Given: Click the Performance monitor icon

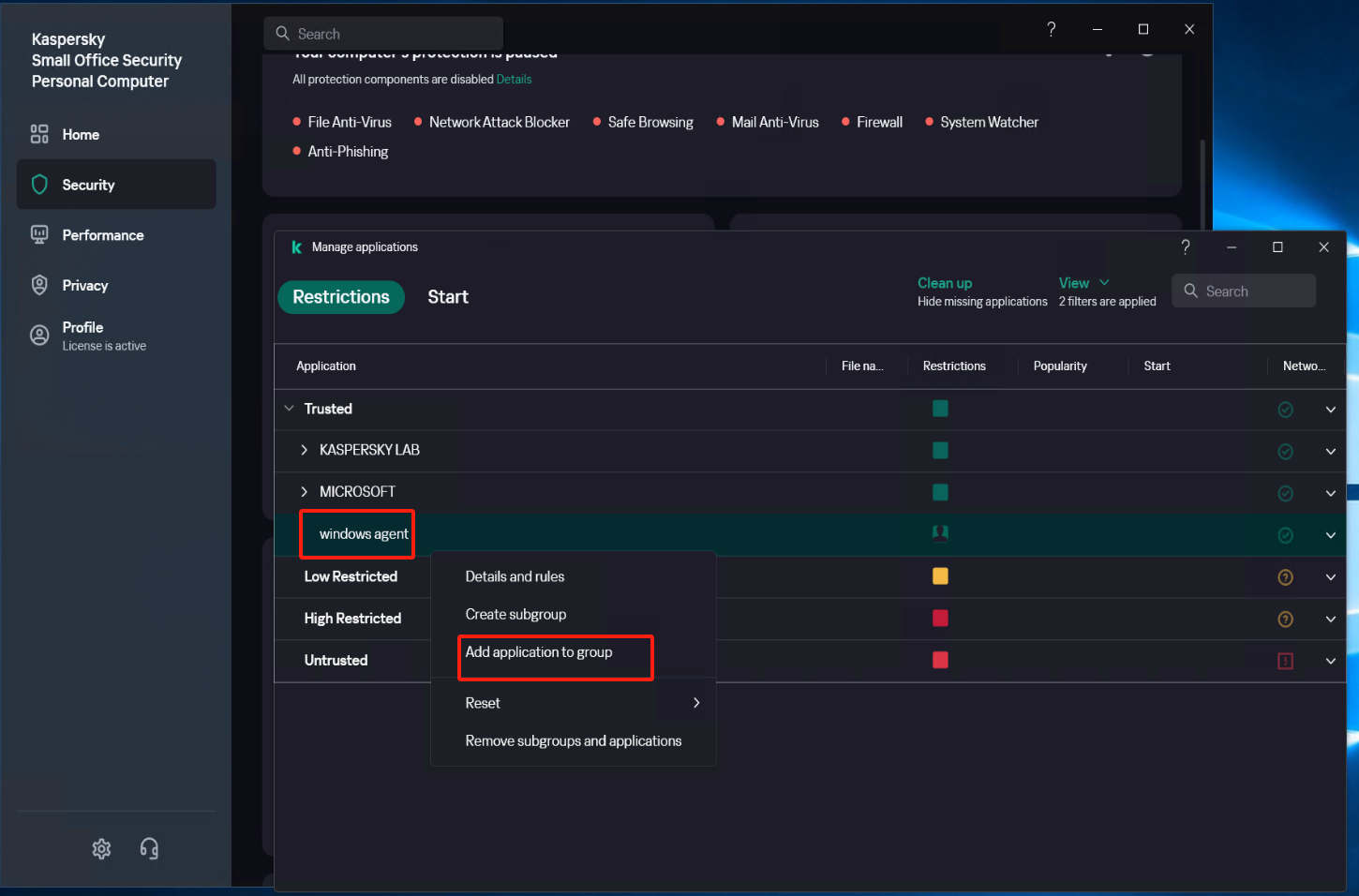Looking at the screenshot, I should (39, 235).
